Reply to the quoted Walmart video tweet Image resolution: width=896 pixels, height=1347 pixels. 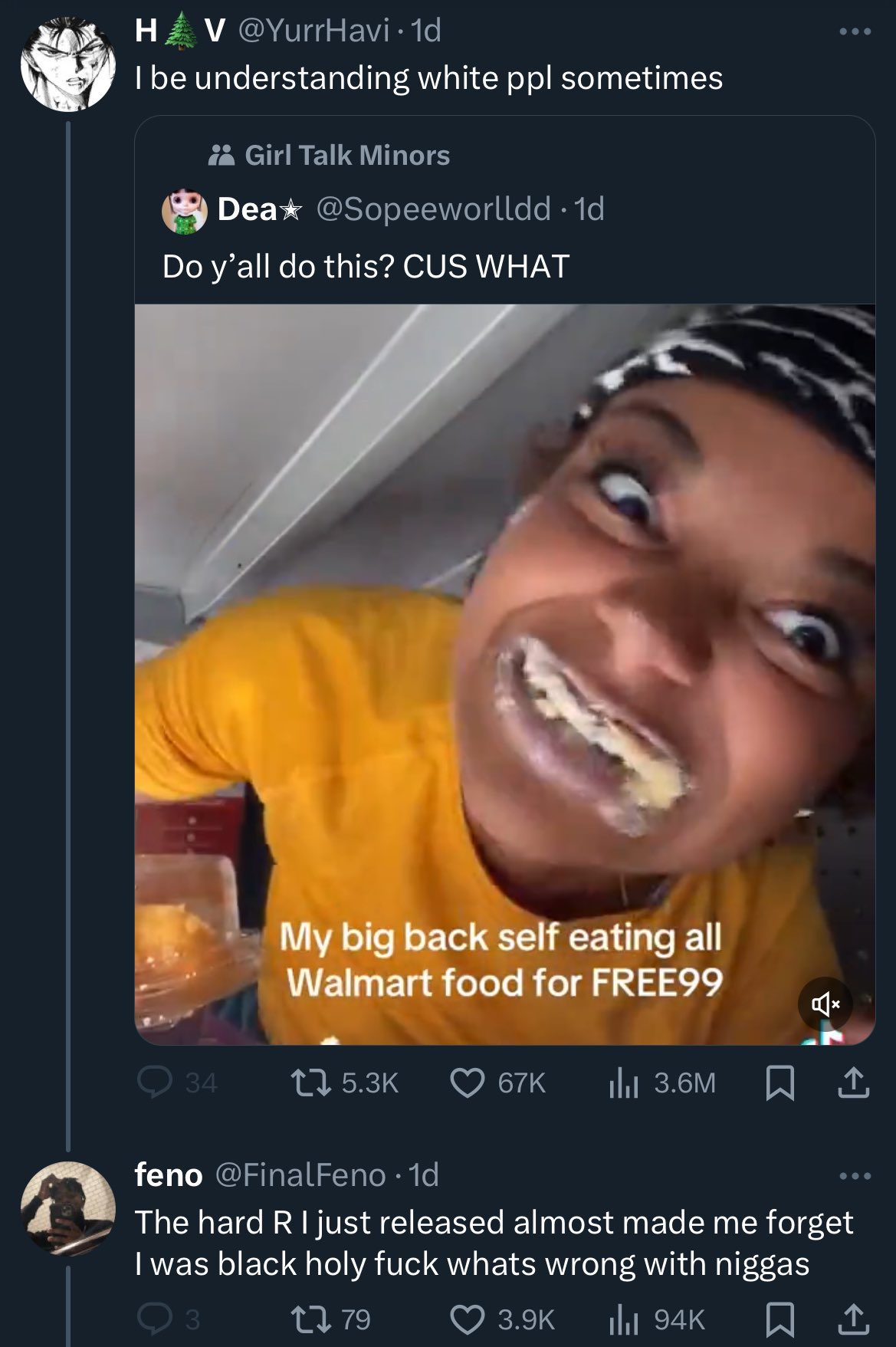(178, 1083)
